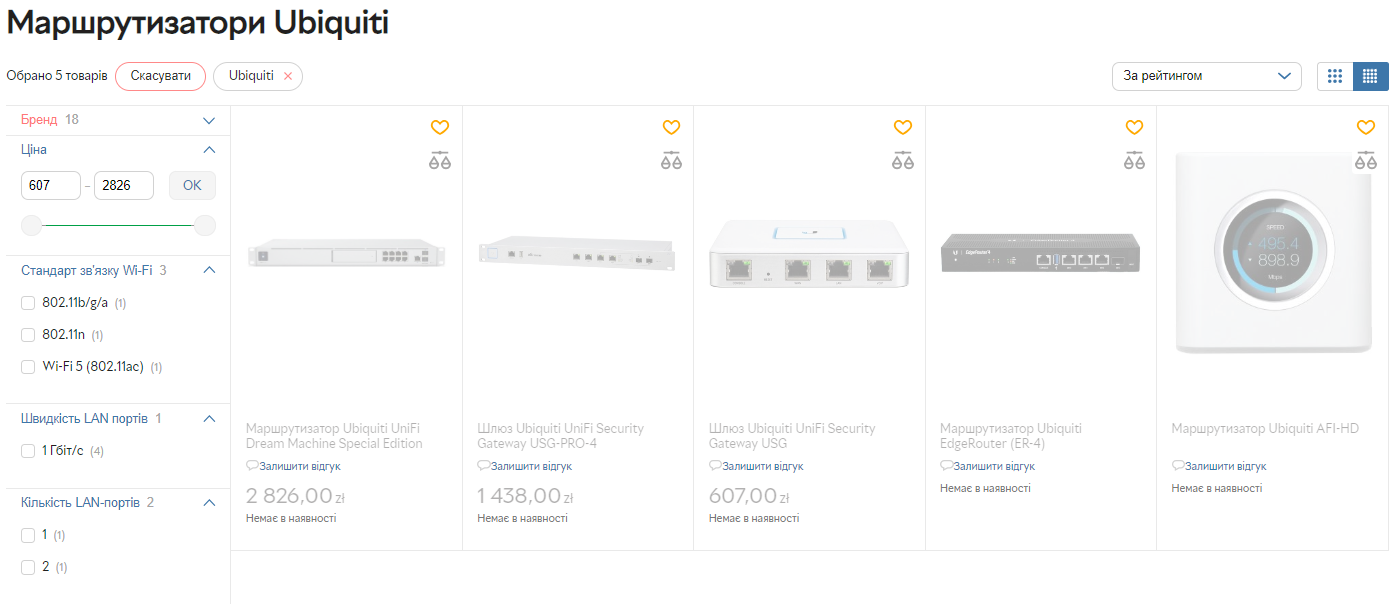Image resolution: width=1395 pixels, height=604 pixels.
Task: Open the За рейтингом sorting dropdown
Action: tap(1206, 76)
